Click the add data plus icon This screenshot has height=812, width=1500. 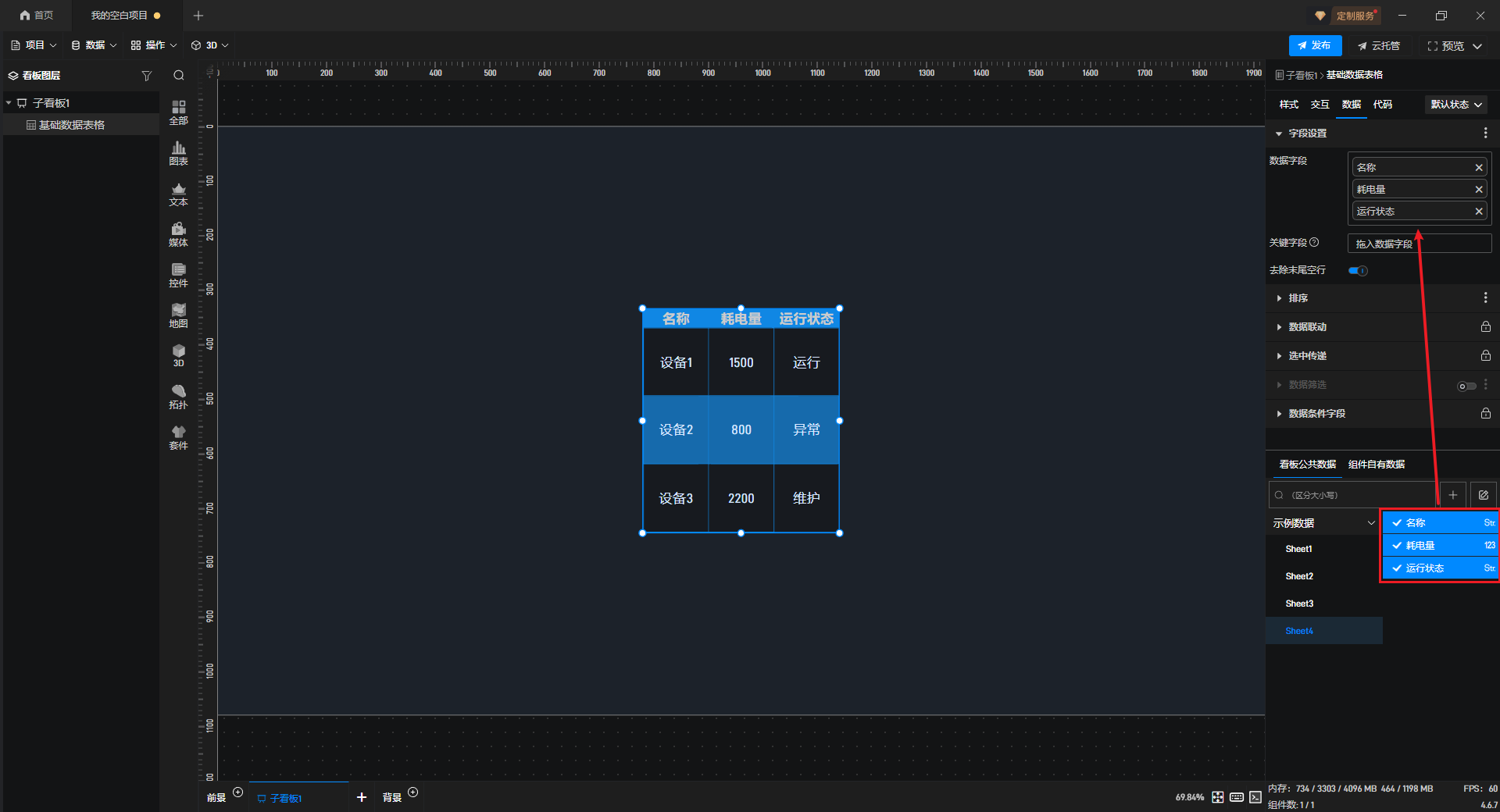tap(1453, 495)
